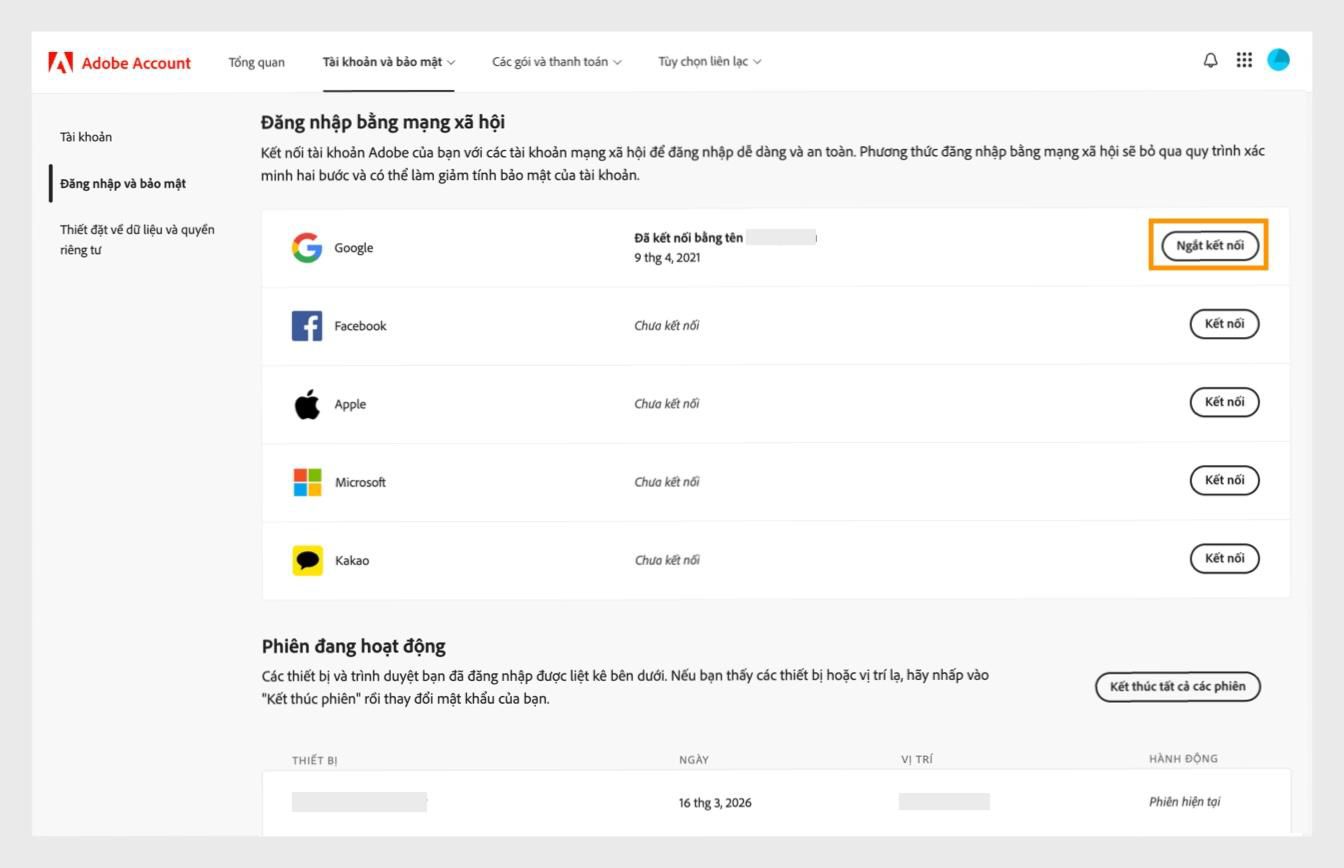Click the Google service name
This screenshot has width=1344, height=868.
354,248
